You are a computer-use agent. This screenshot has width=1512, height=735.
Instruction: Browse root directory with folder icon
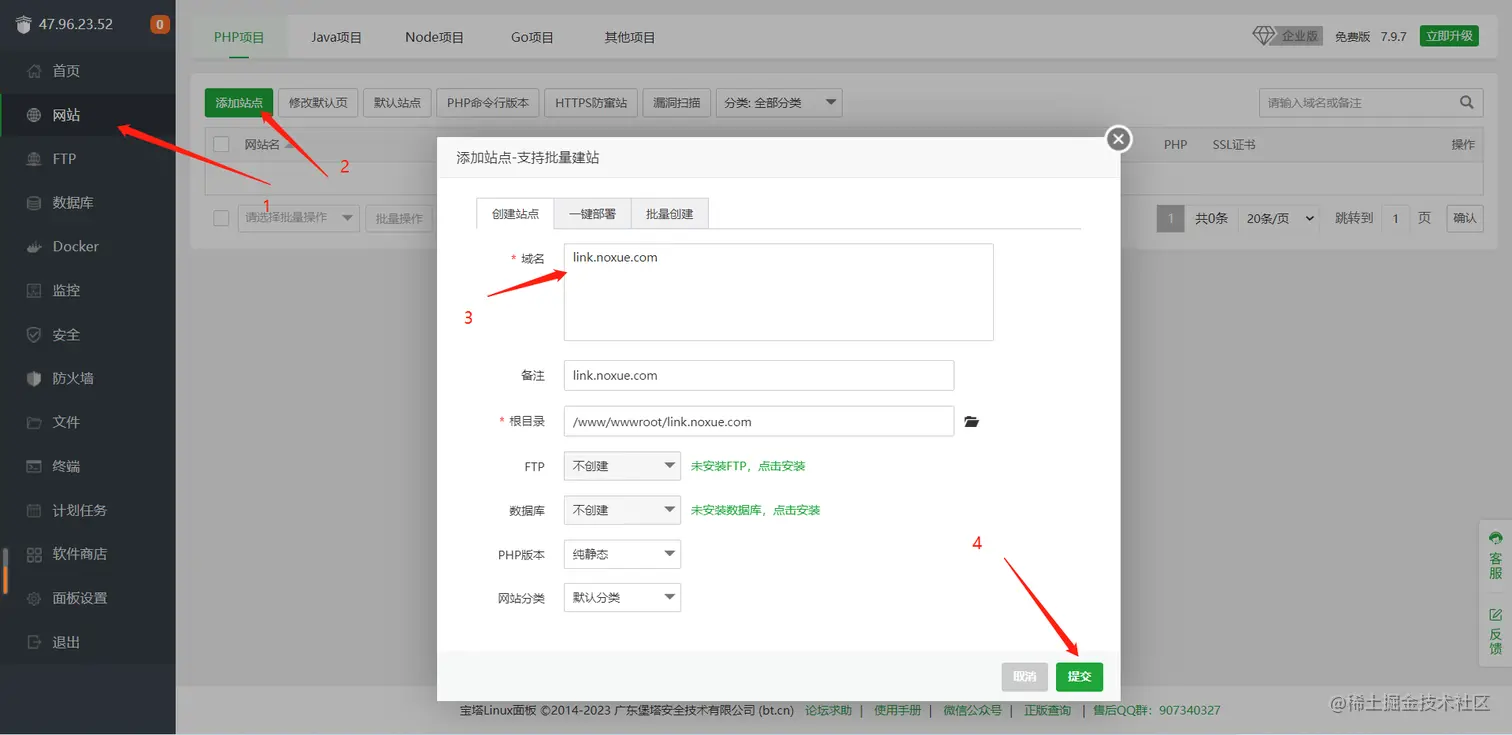[x=971, y=422]
